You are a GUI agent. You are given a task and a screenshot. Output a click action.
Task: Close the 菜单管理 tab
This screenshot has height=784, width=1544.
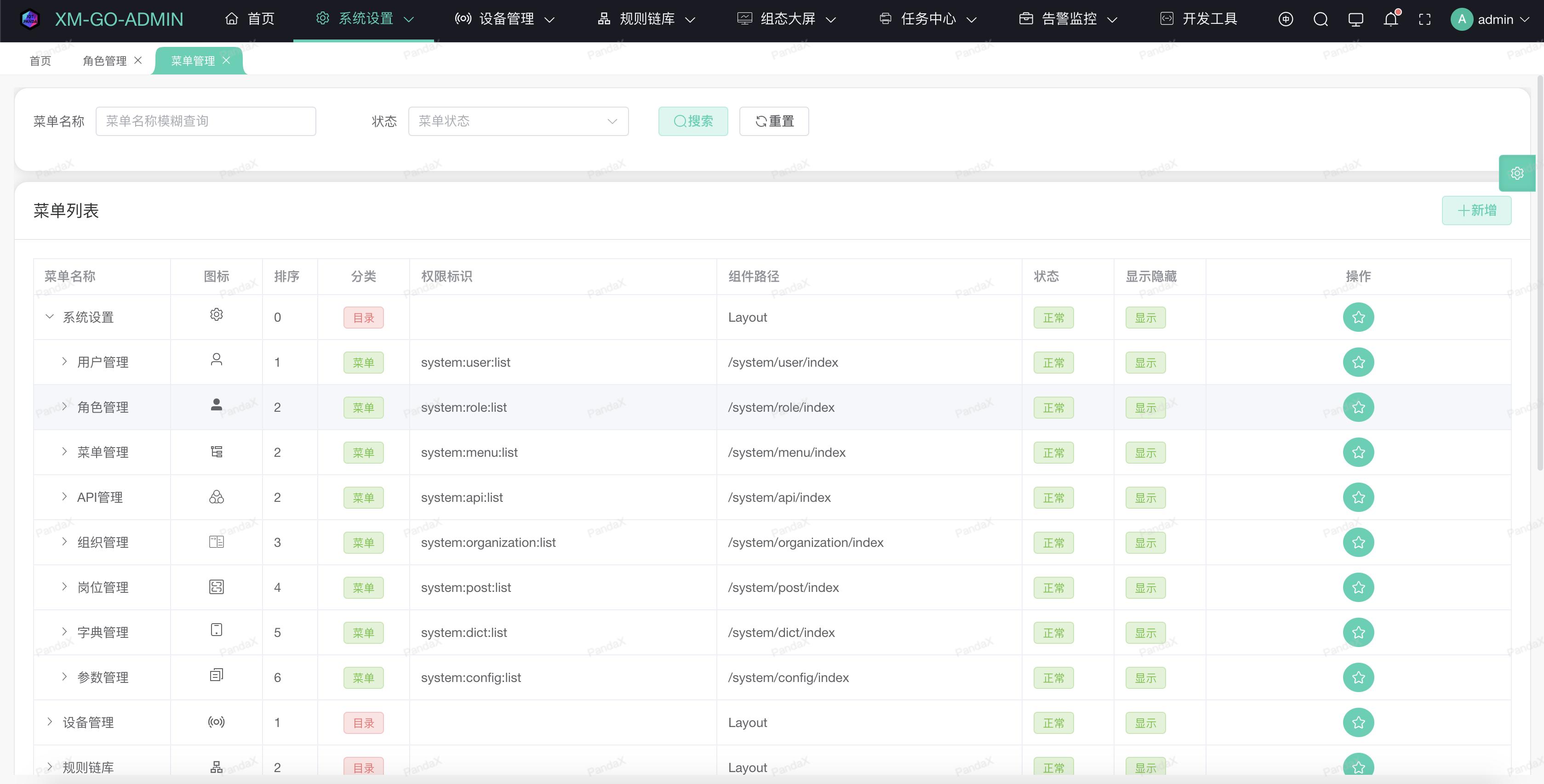click(226, 61)
